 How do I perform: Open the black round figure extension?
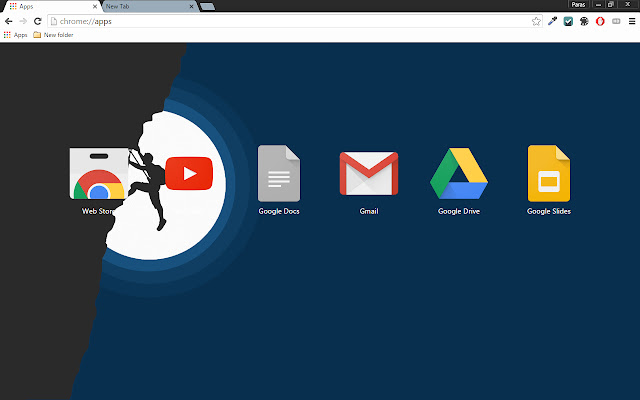pos(584,21)
